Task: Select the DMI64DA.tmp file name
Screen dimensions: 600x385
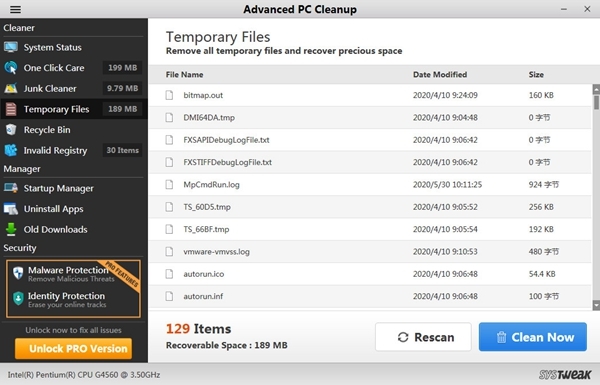Action: click(x=209, y=117)
